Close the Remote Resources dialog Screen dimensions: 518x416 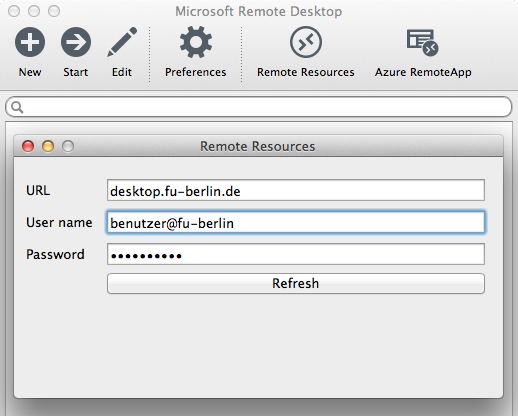[x=28, y=146]
